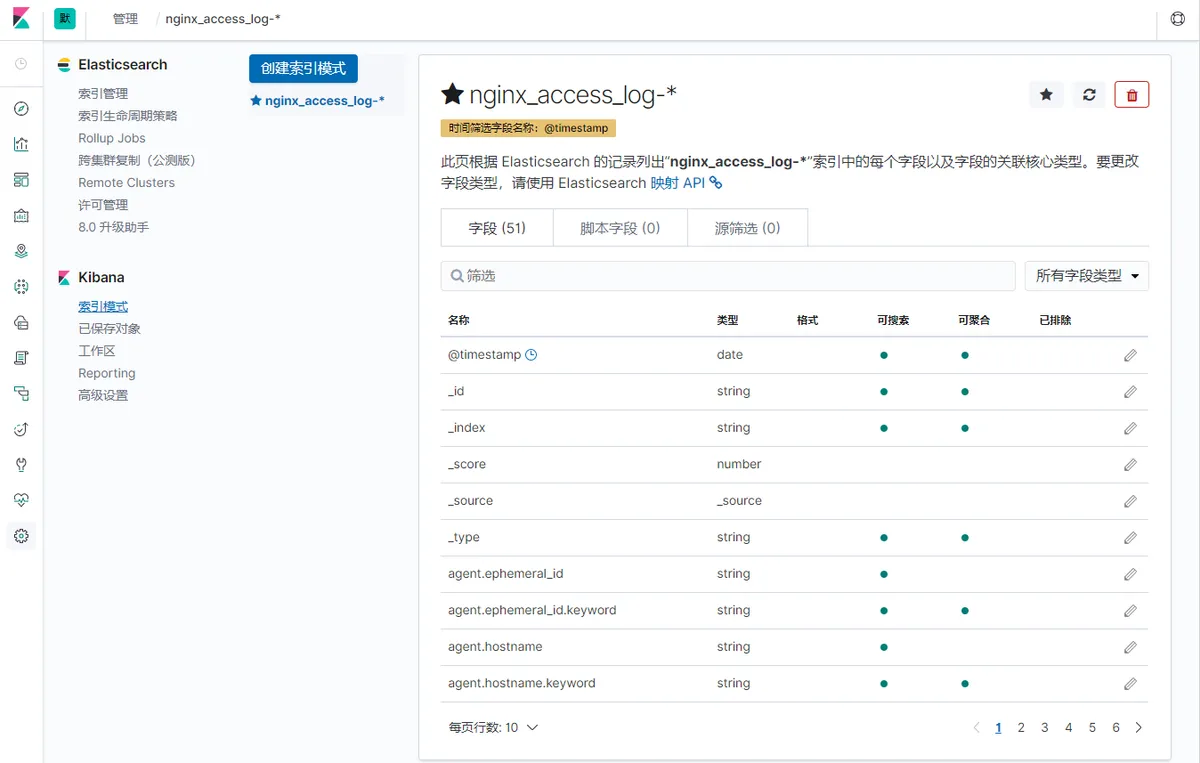Open Monitoring heartbeat icon

[x=21, y=500]
